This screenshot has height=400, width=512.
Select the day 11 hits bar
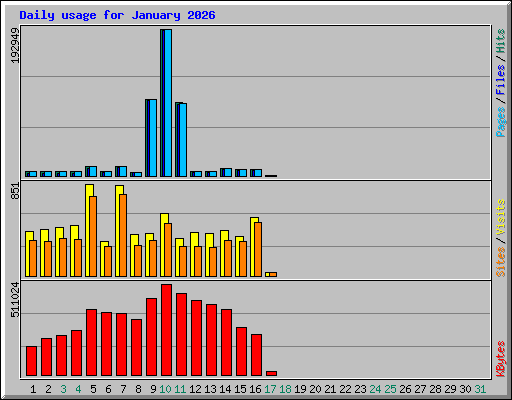pos(181,139)
